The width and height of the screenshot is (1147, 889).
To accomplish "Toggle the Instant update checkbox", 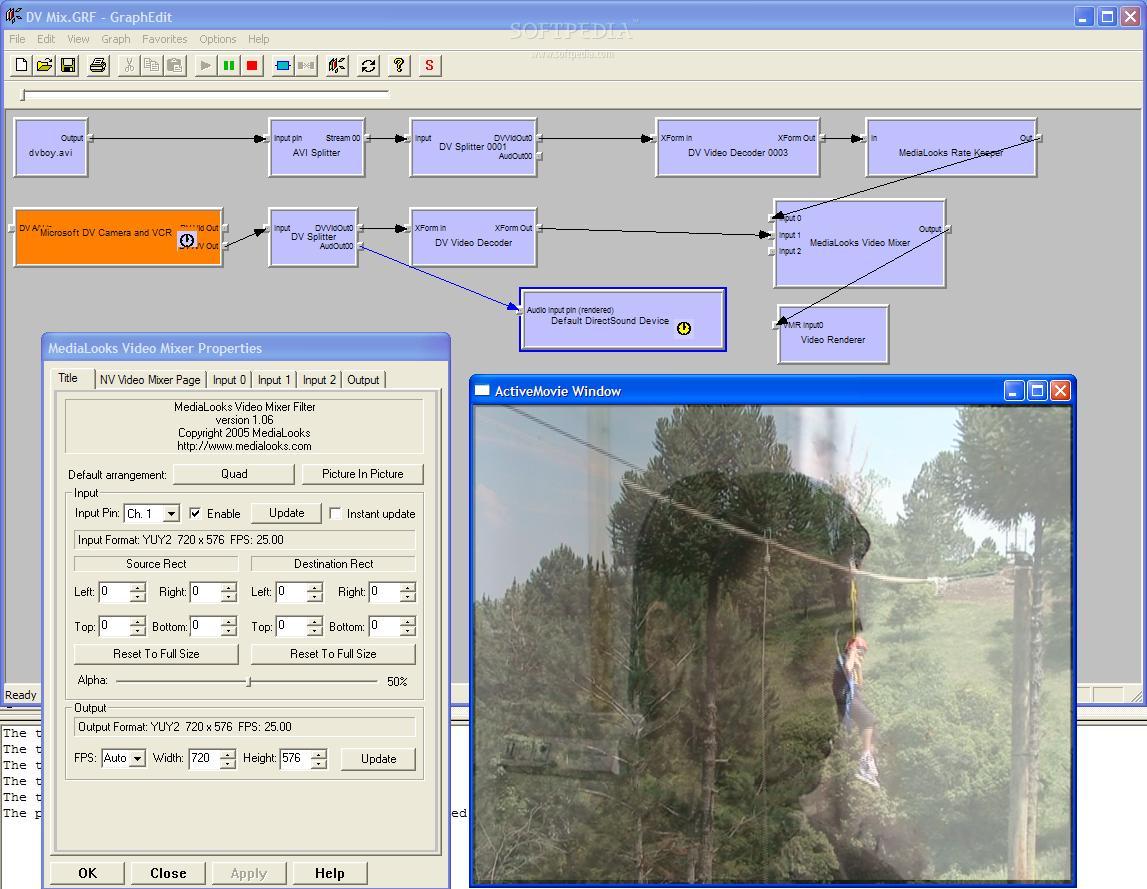I will pyautogui.click(x=335, y=514).
